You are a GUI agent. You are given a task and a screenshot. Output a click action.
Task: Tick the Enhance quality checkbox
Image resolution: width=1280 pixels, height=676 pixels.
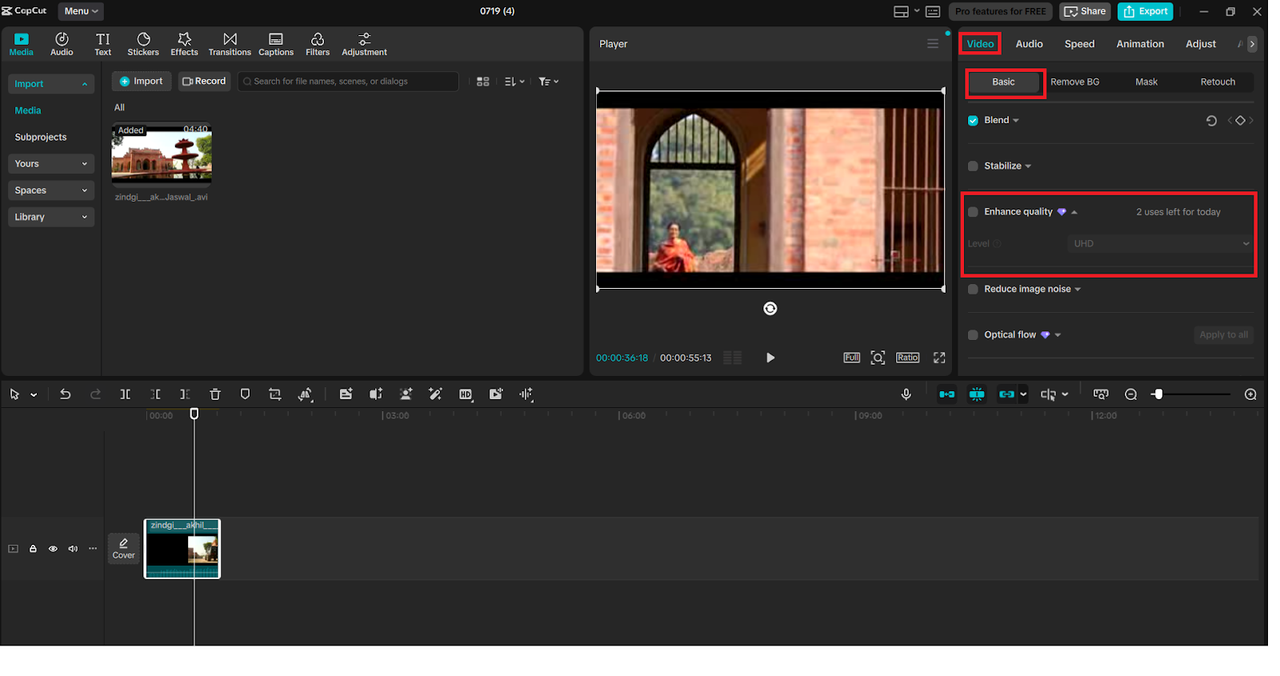coord(973,212)
